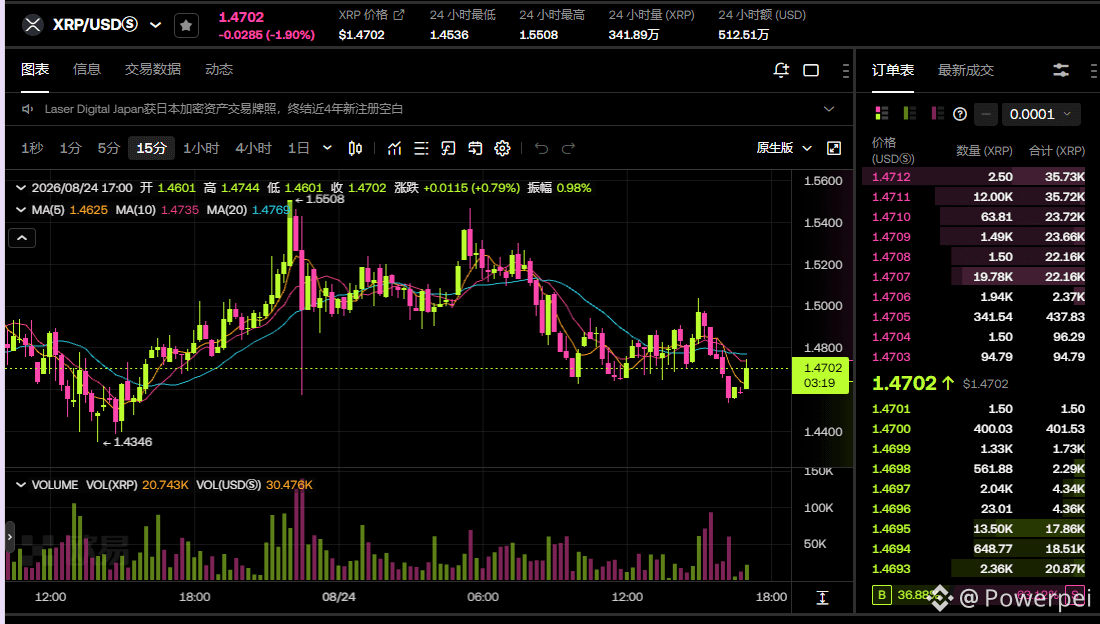Add XRP/USD to favorites with the star
The image size is (1100, 624).
(x=186, y=26)
